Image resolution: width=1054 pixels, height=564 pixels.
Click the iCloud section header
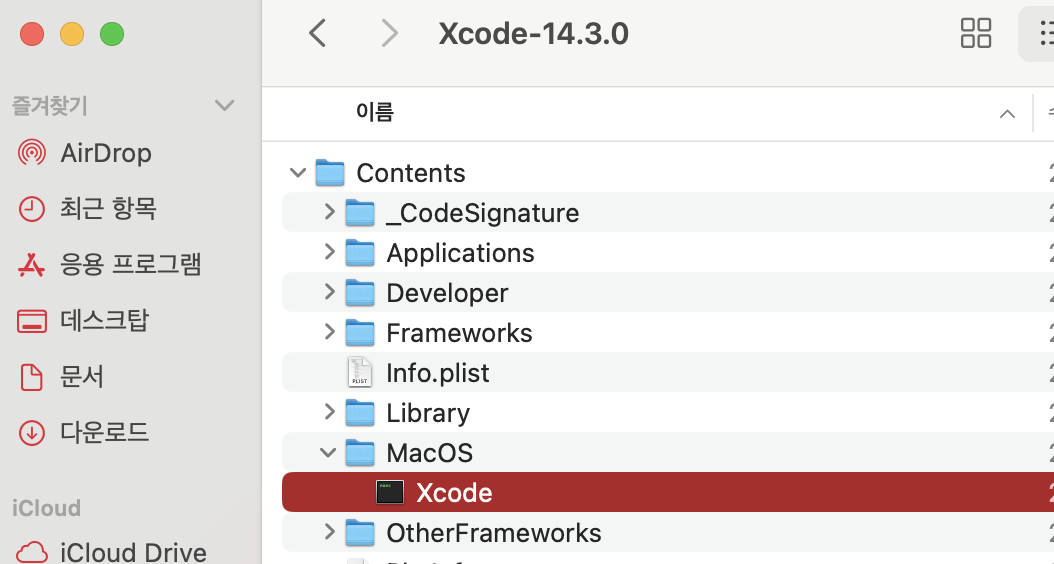click(46, 508)
